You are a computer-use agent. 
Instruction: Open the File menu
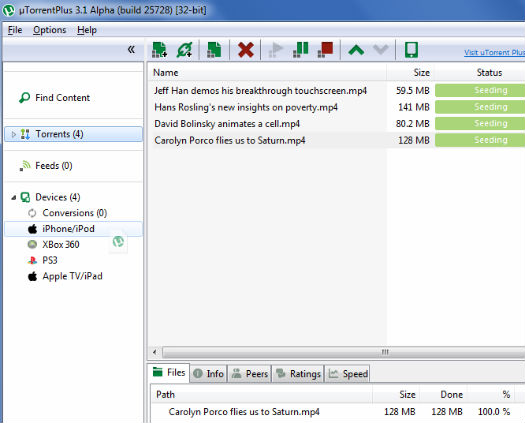tap(15, 30)
